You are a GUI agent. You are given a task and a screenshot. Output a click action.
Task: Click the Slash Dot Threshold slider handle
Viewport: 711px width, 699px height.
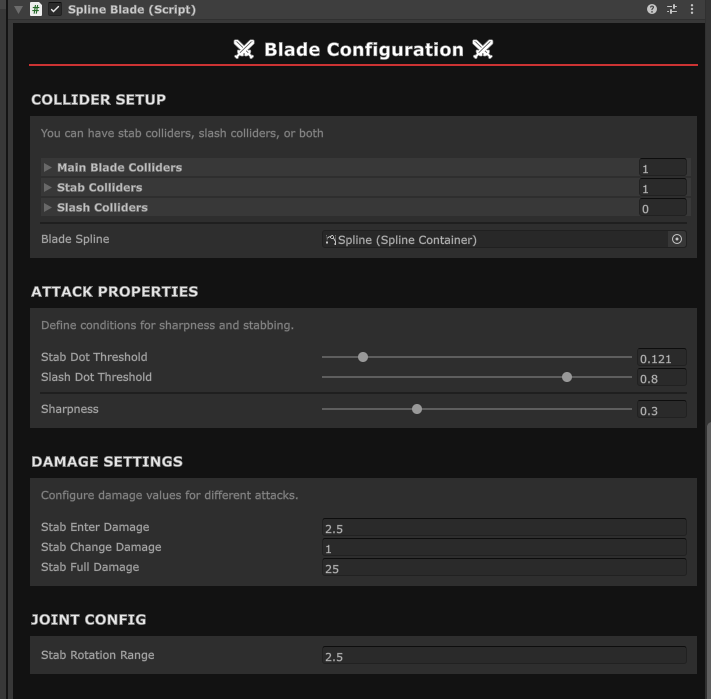click(567, 377)
